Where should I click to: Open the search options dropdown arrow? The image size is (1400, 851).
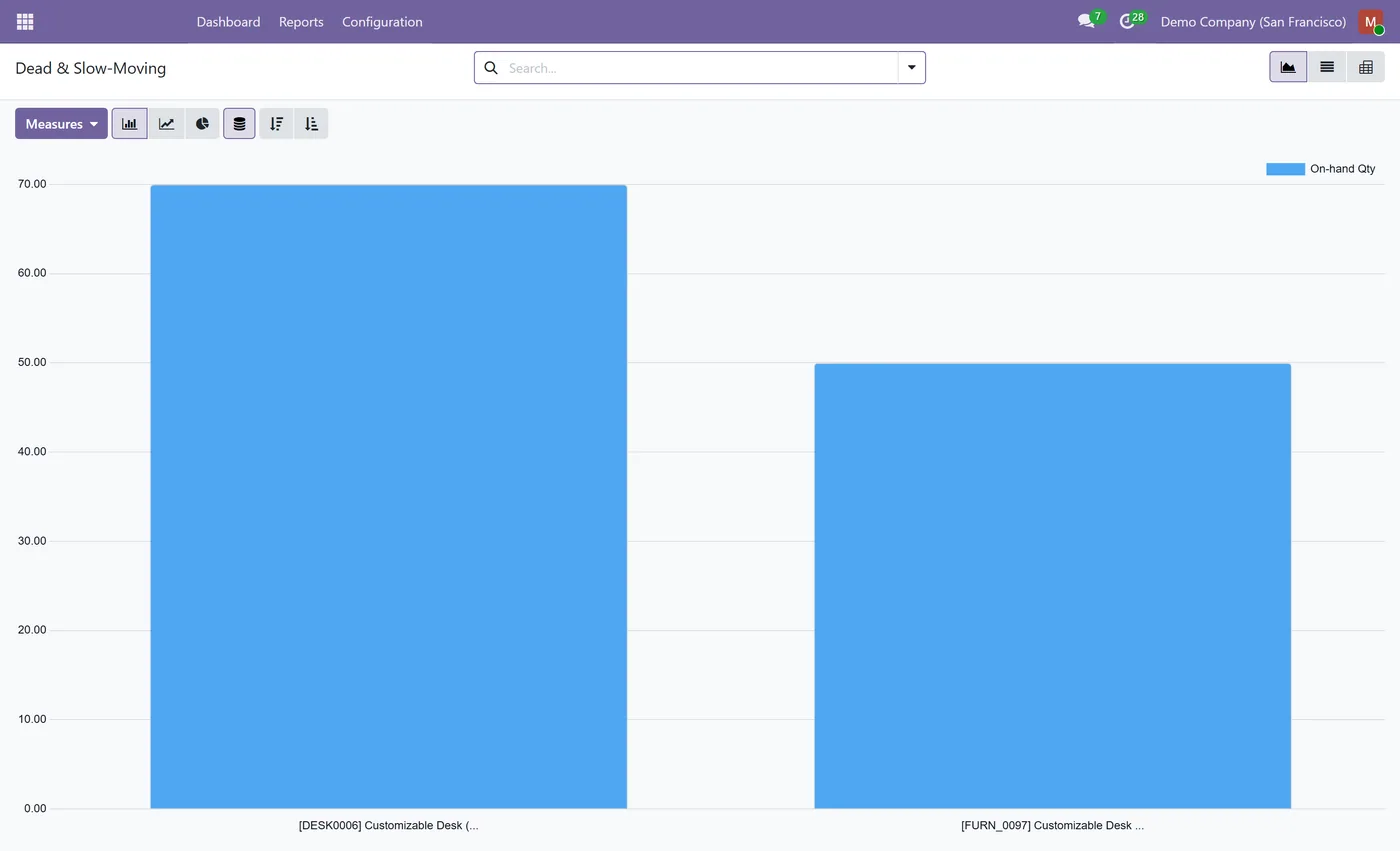(912, 68)
